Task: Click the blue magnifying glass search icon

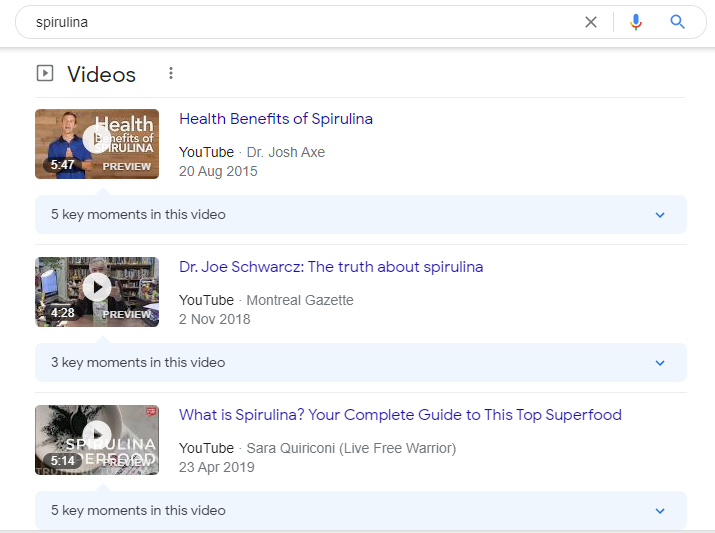Action: click(677, 21)
